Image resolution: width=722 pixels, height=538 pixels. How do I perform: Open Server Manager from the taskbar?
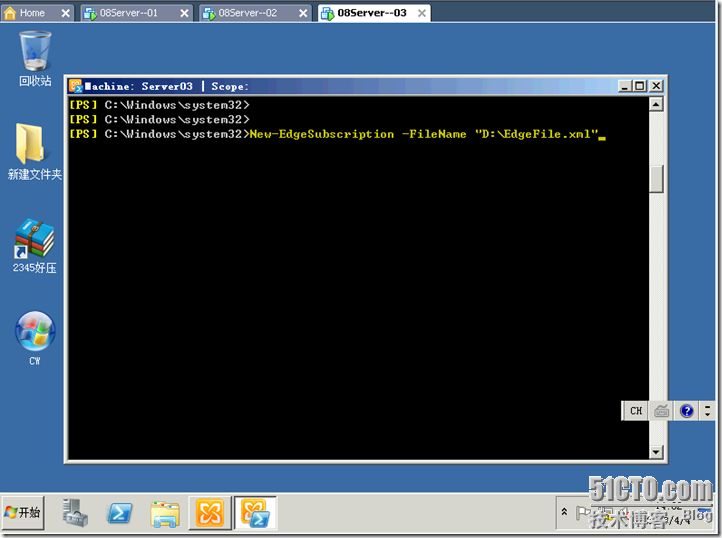[x=75, y=513]
